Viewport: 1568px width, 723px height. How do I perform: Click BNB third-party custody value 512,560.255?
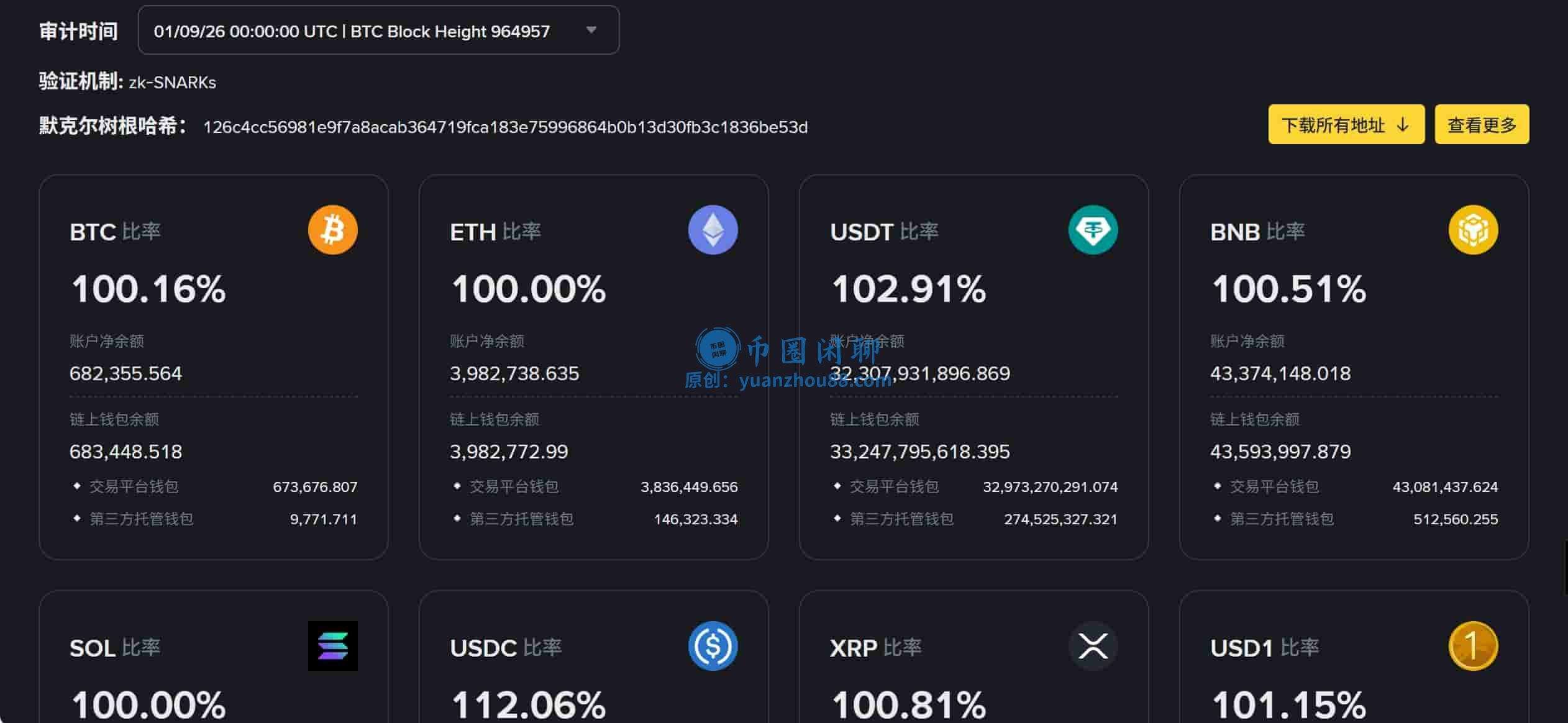click(x=1456, y=519)
